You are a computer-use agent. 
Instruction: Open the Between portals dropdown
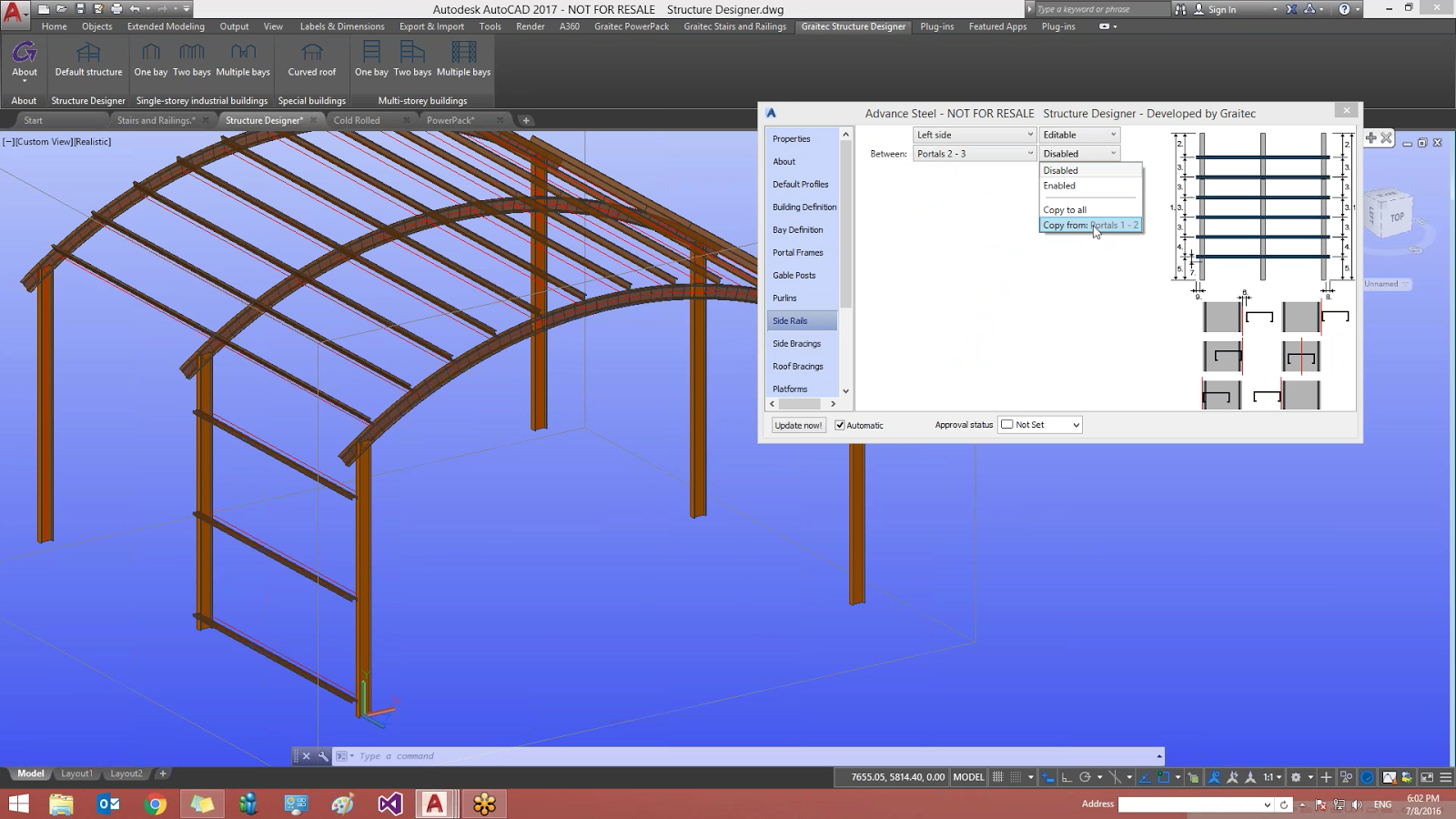(973, 153)
